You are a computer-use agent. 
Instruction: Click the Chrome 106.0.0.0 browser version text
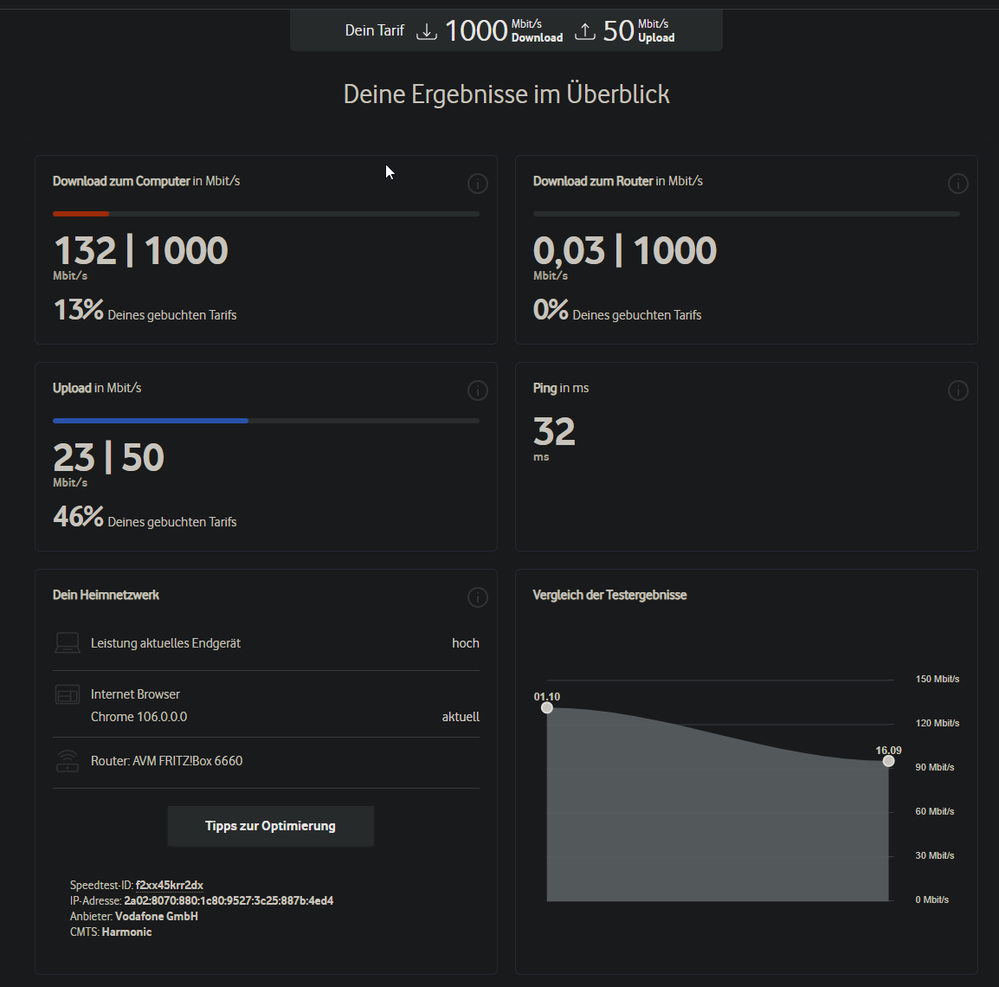pyautogui.click(x=139, y=717)
